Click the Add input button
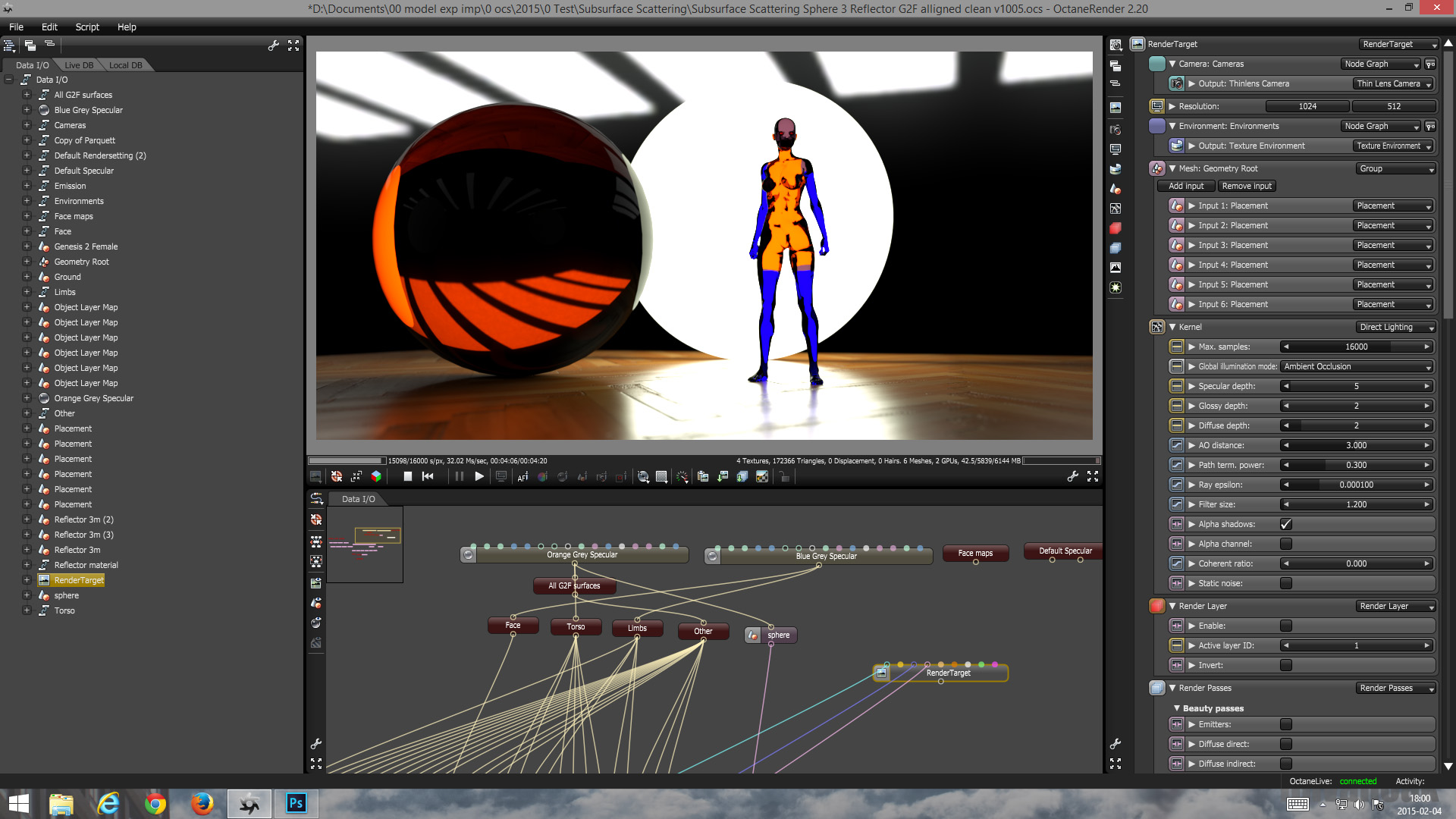This screenshot has height=819, width=1456. click(1186, 186)
